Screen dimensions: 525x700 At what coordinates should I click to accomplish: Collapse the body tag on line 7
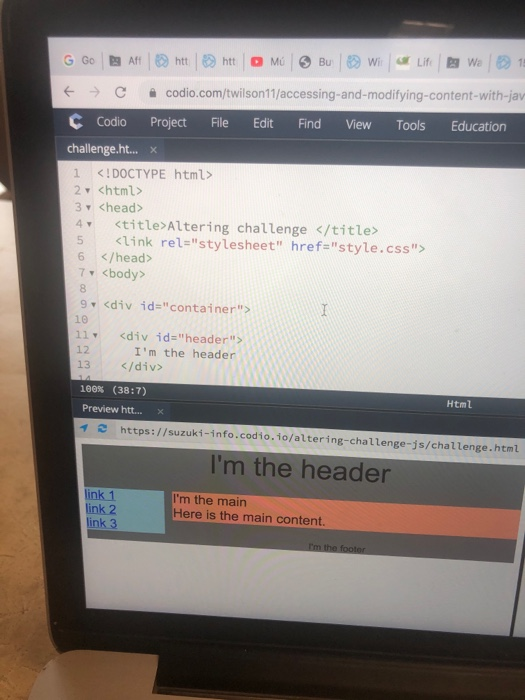92,273
